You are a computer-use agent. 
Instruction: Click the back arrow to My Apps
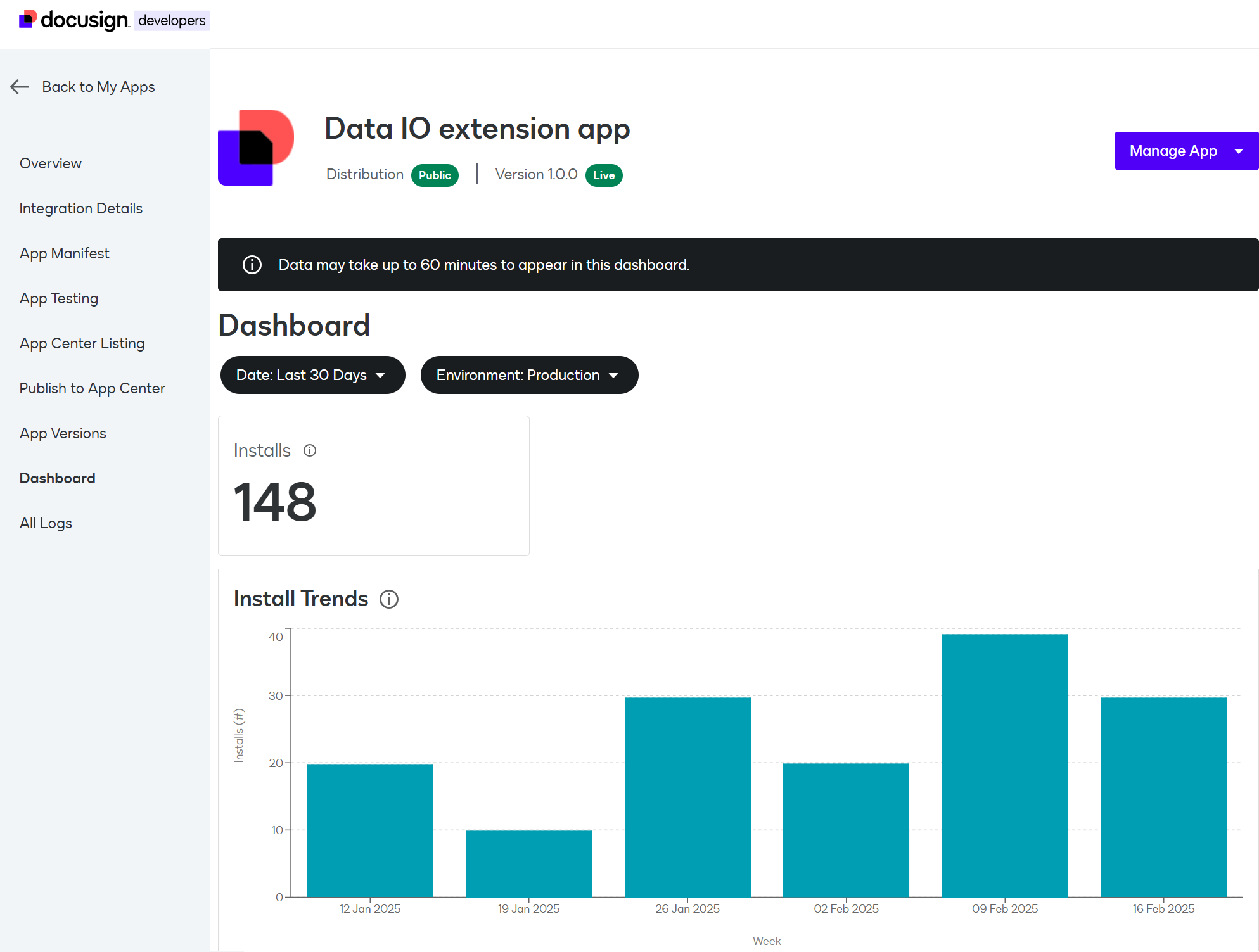tap(20, 87)
